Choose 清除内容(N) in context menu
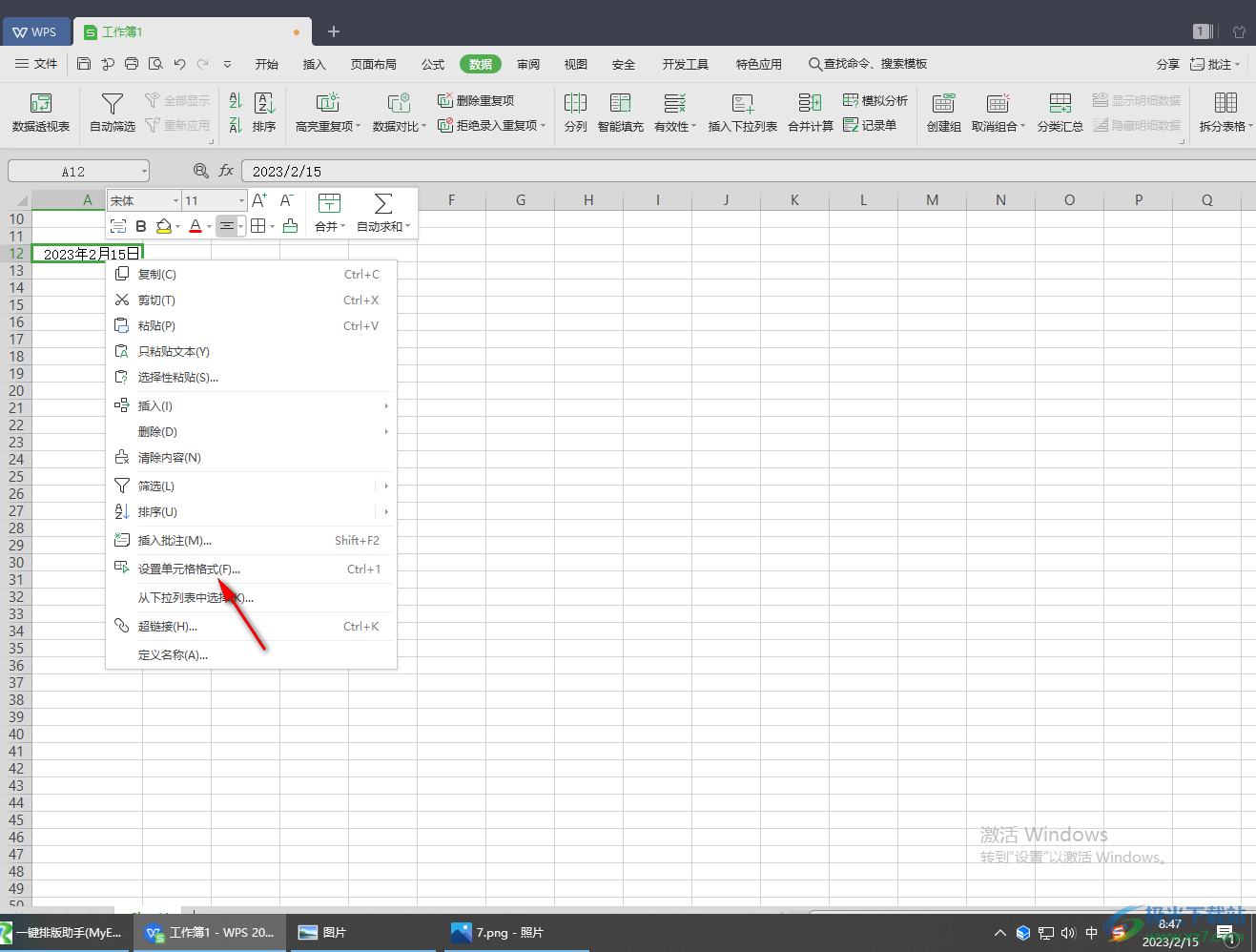1256x952 pixels. coord(251,457)
